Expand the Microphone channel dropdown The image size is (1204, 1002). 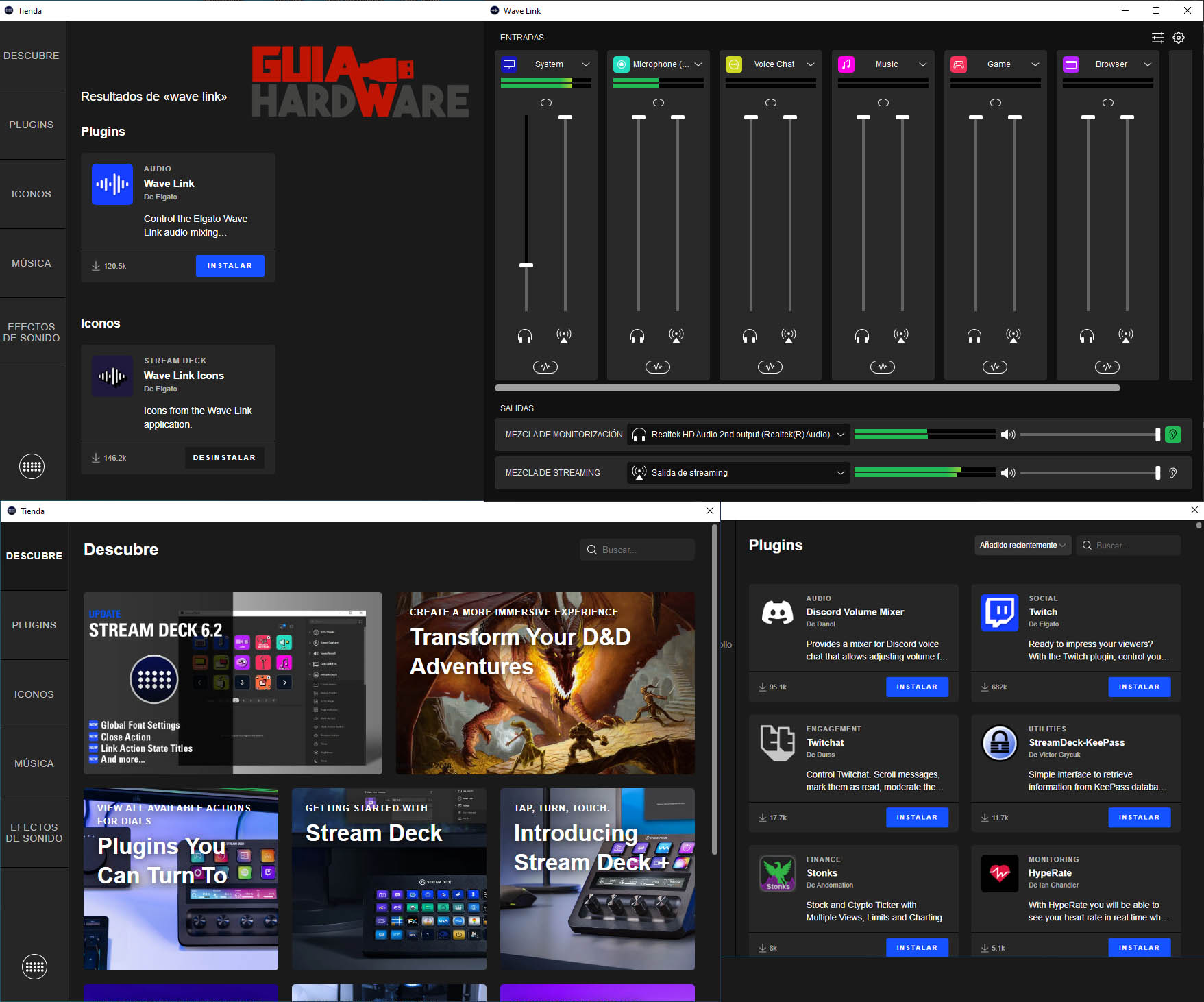(698, 64)
